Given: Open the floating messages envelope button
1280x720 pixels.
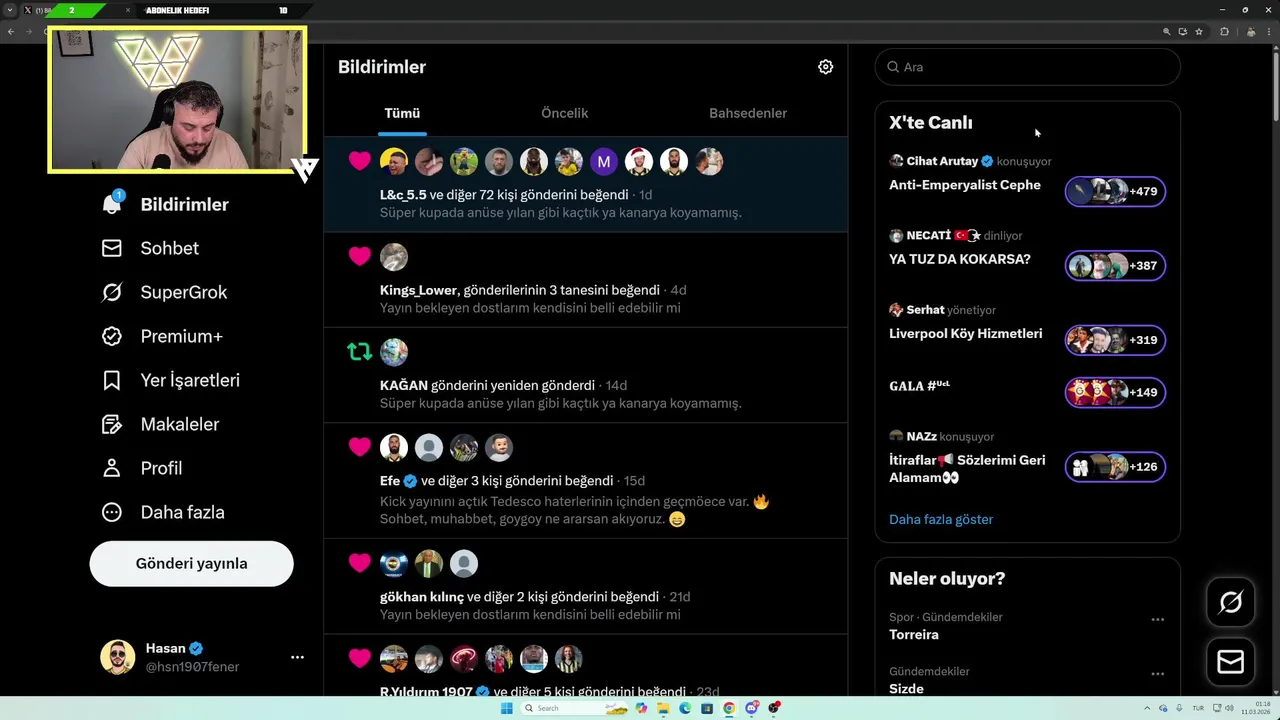Looking at the screenshot, I should (x=1230, y=662).
